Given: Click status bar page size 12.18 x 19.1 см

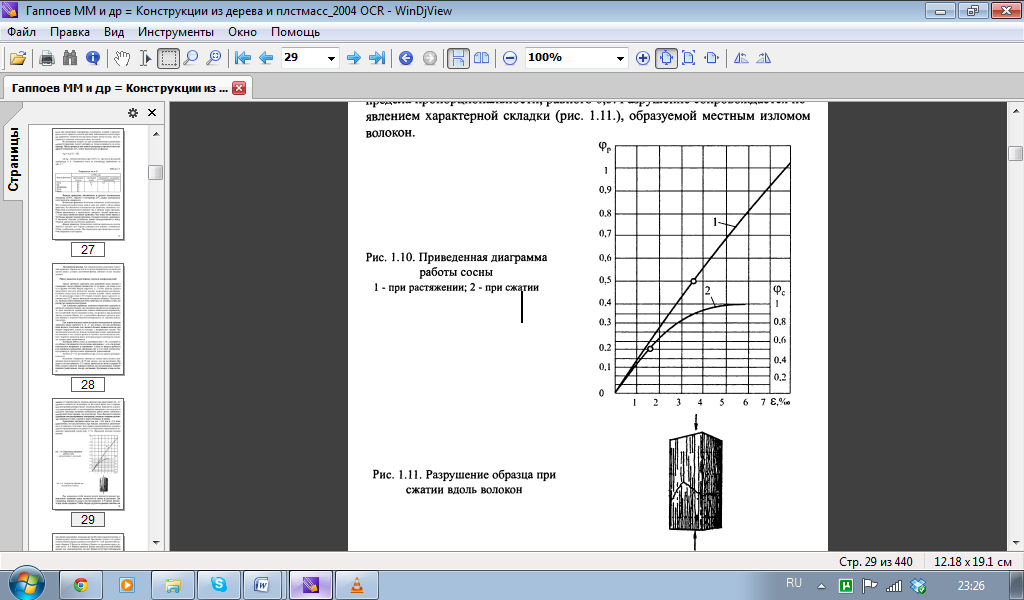Looking at the screenshot, I should (x=973, y=561).
